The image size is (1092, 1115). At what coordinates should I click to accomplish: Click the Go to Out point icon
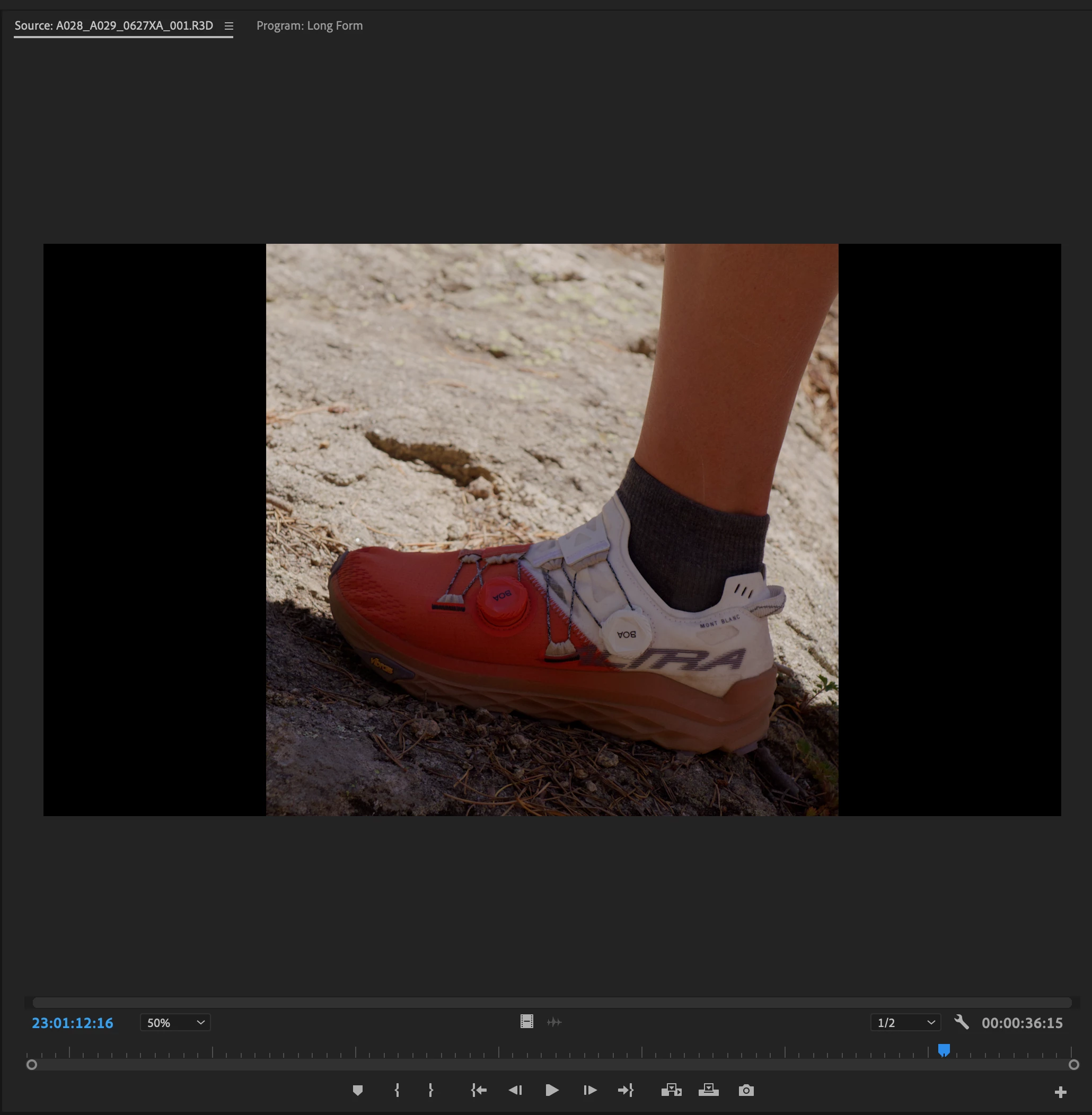point(626,1090)
